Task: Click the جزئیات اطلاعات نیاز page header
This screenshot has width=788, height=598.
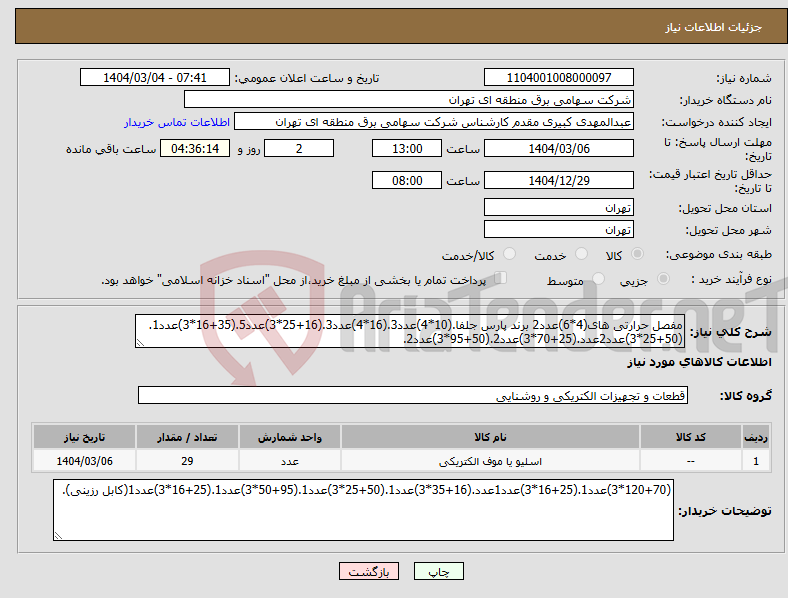Action: tap(714, 27)
